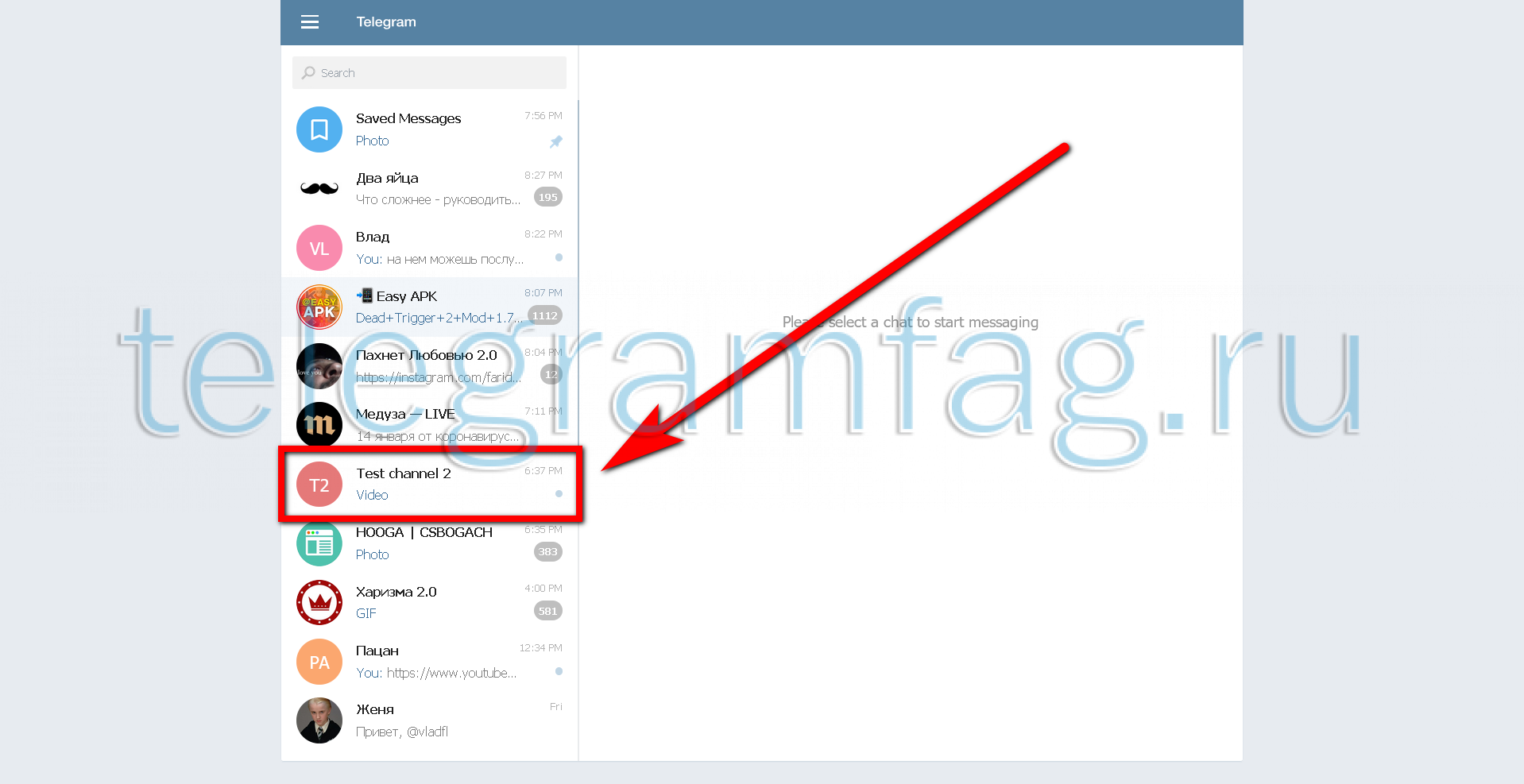Click the chat list scrollbar

click(578, 272)
